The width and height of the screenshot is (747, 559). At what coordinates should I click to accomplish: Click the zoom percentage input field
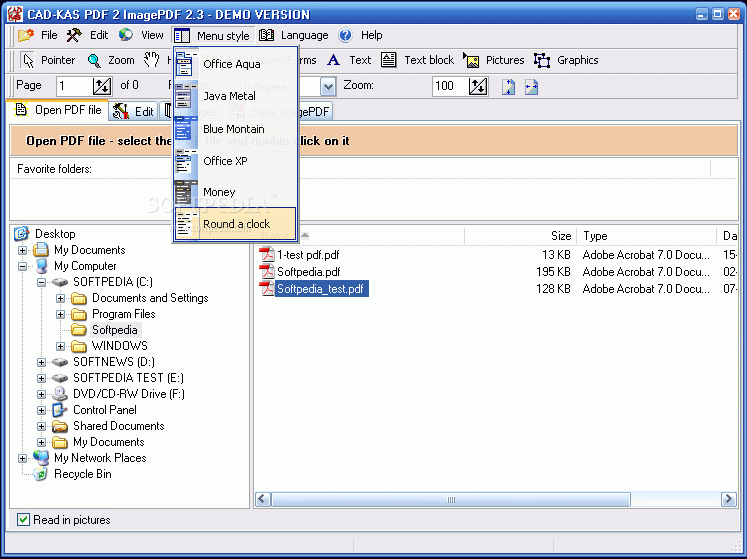[x=451, y=86]
